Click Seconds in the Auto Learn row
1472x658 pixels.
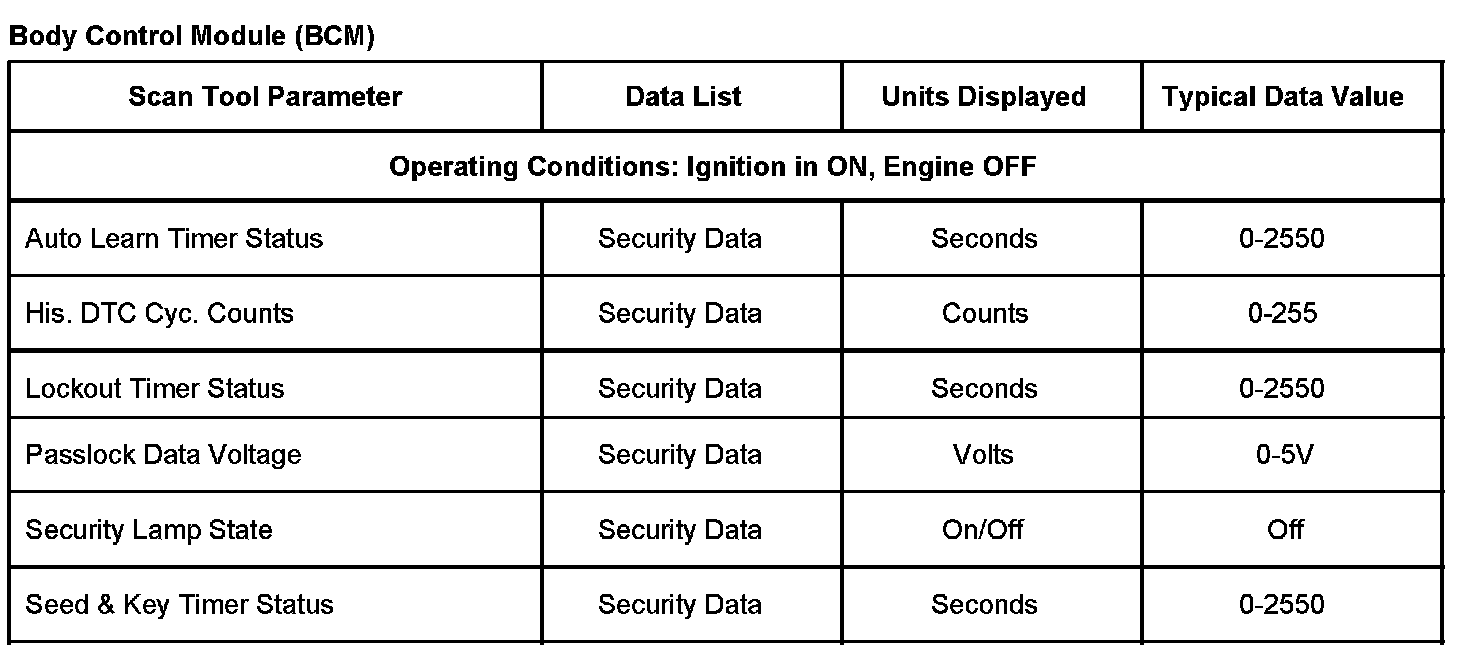[984, 239]
